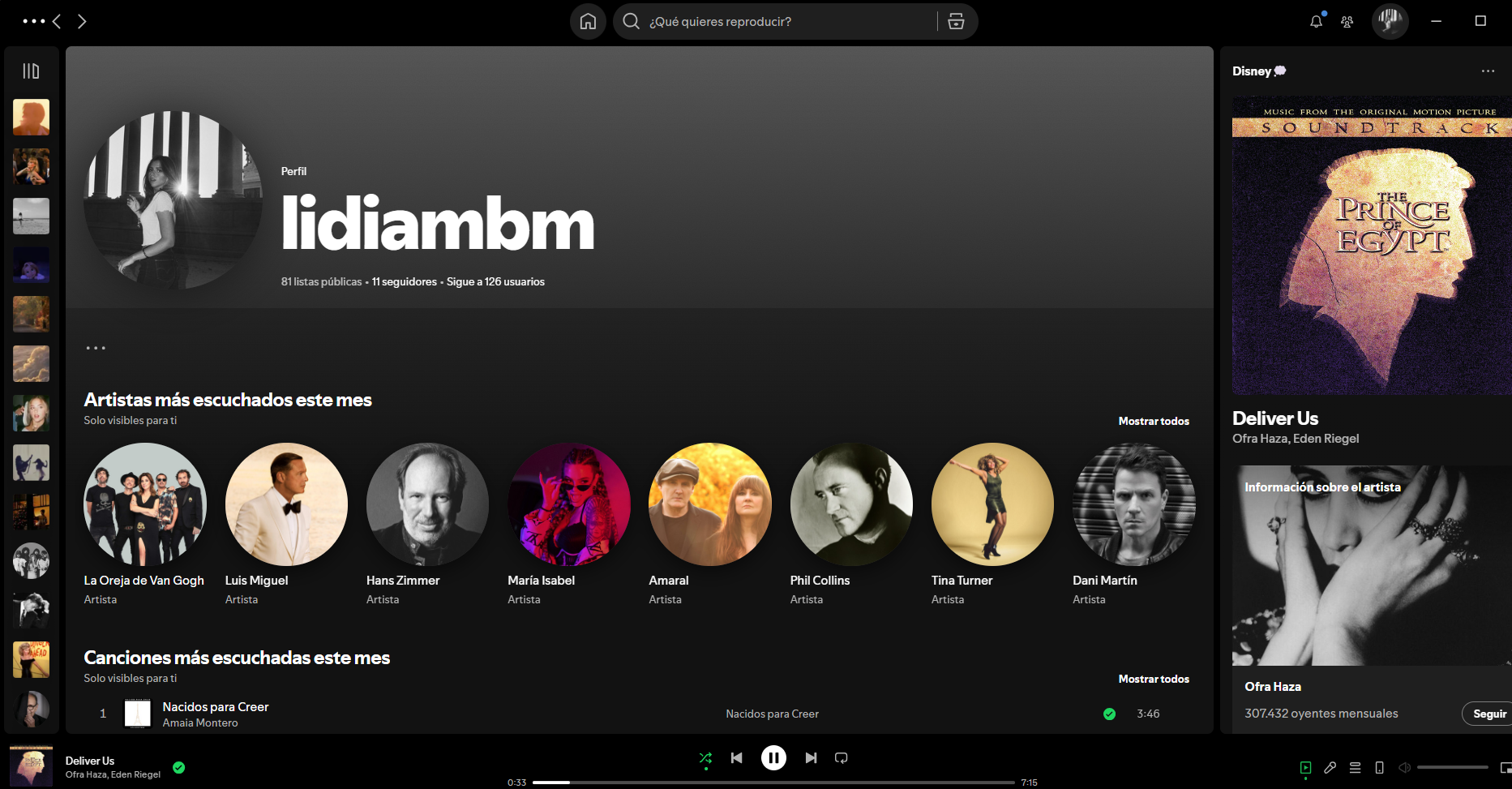Image resolution: width=1512 pixels, height=789 pixels.
Task: Open Phil Collins artist page
Action: click(851, 525)
